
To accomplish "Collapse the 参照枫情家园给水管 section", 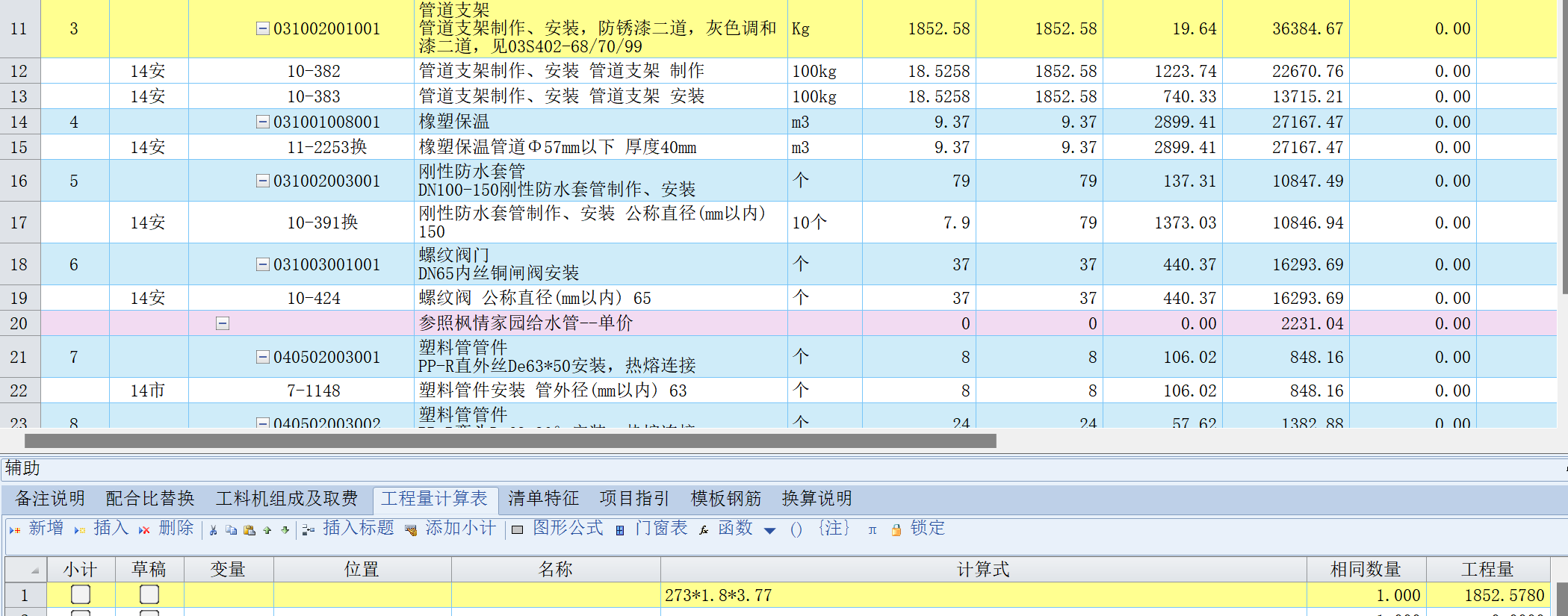I will click(x=223, y=323).
